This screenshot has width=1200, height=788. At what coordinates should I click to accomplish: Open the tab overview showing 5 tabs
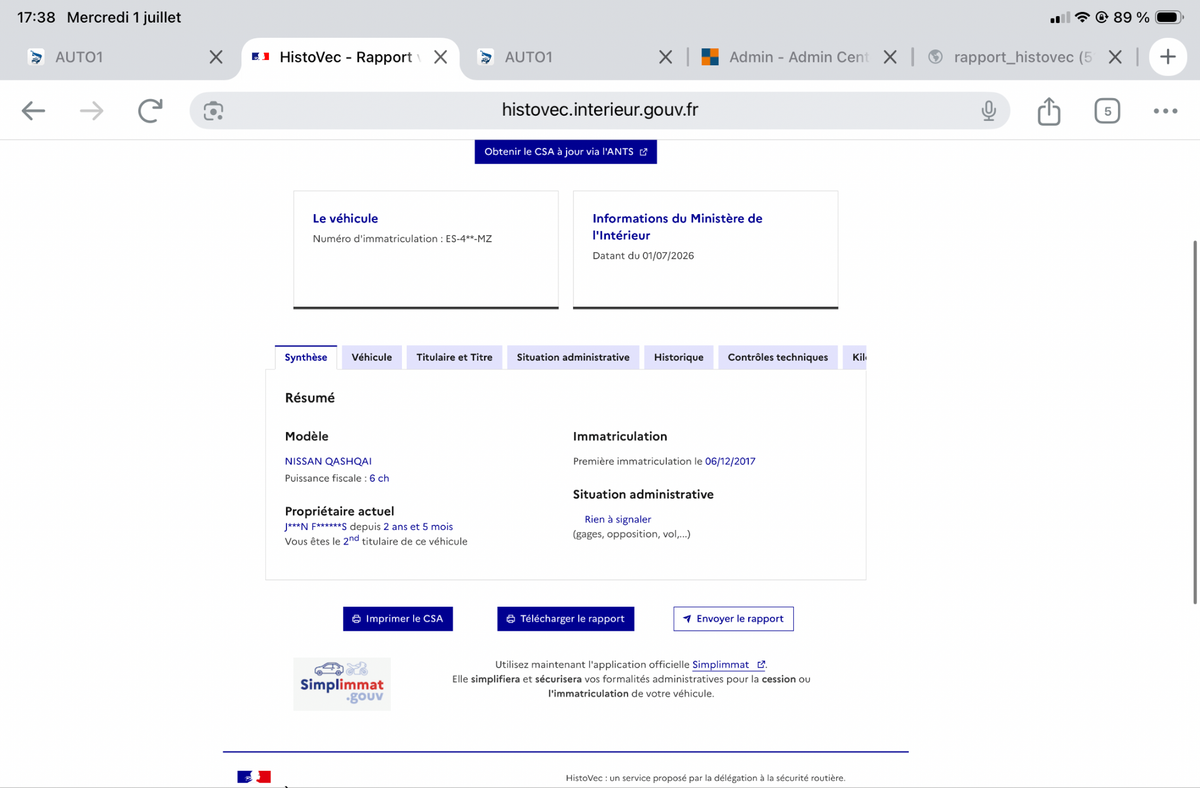click(x=1106, y=111)
